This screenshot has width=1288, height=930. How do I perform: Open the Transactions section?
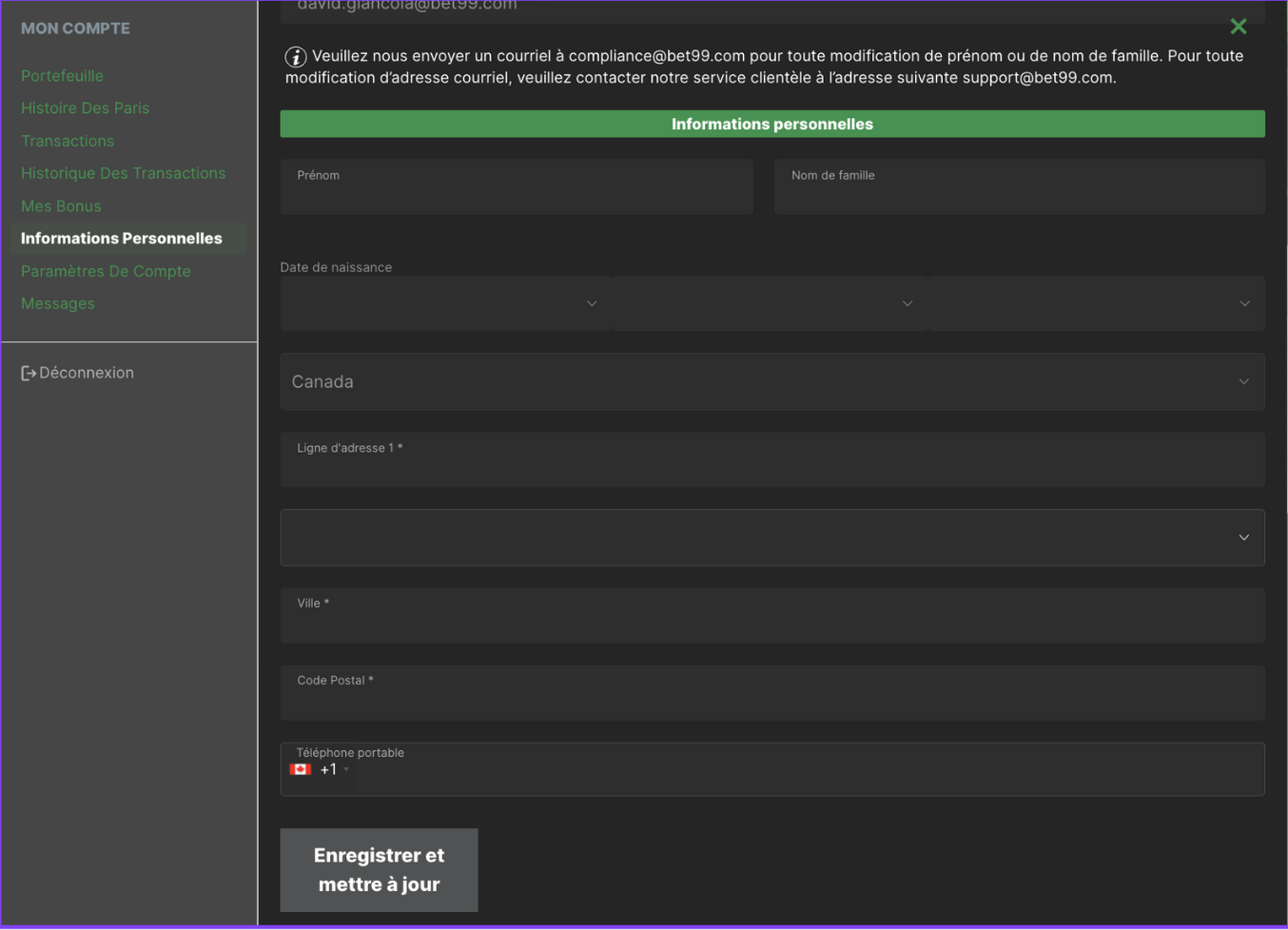[68, 140]
